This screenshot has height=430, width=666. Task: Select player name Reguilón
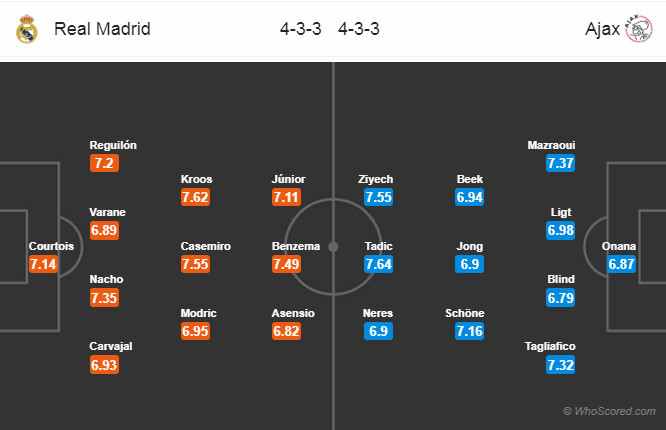pyautogui.click(x=112, y=145)
